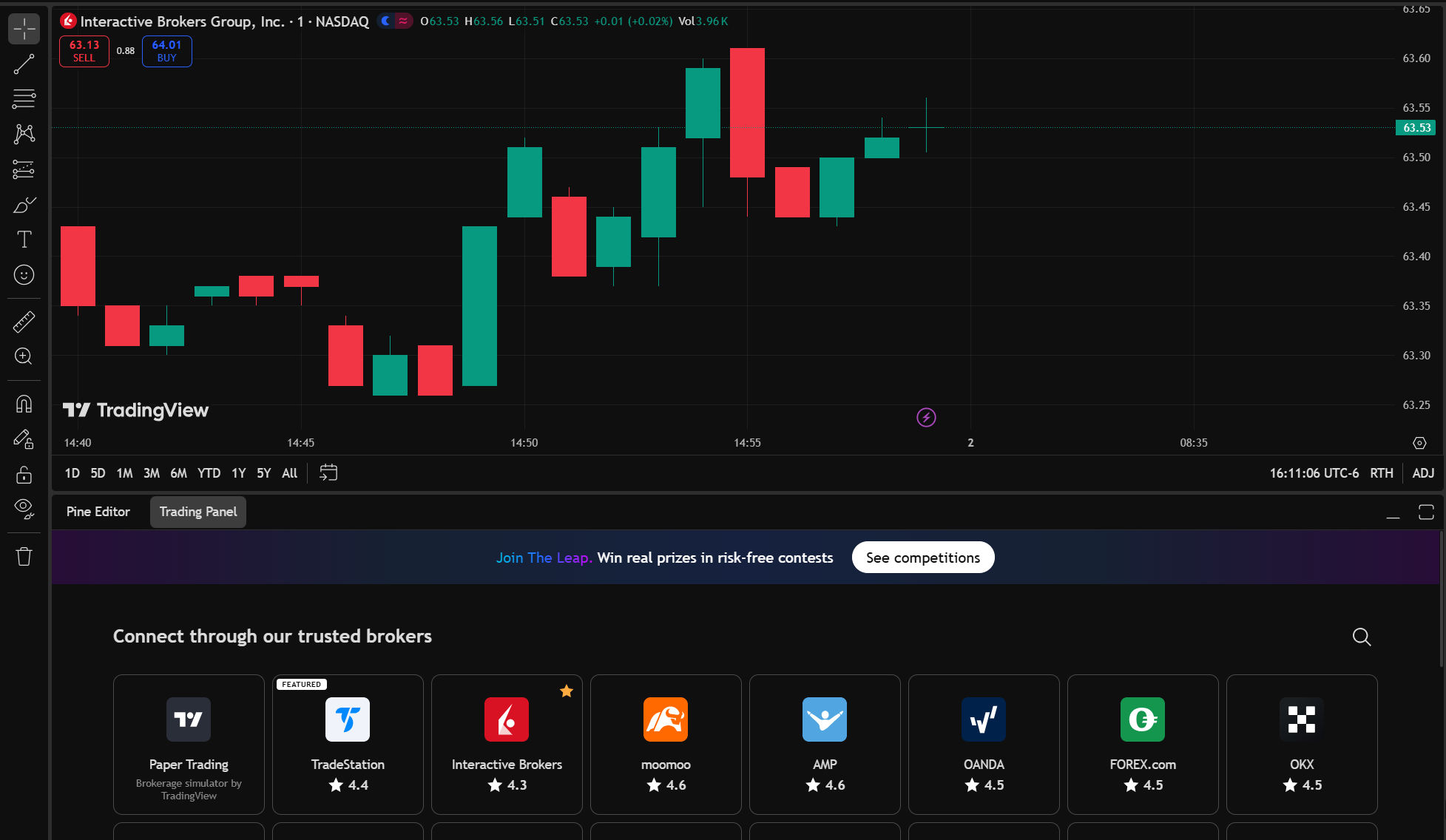Remove drawings with the trash icon
Viewport: 1446px width, 840px height.
pos(24,556)
